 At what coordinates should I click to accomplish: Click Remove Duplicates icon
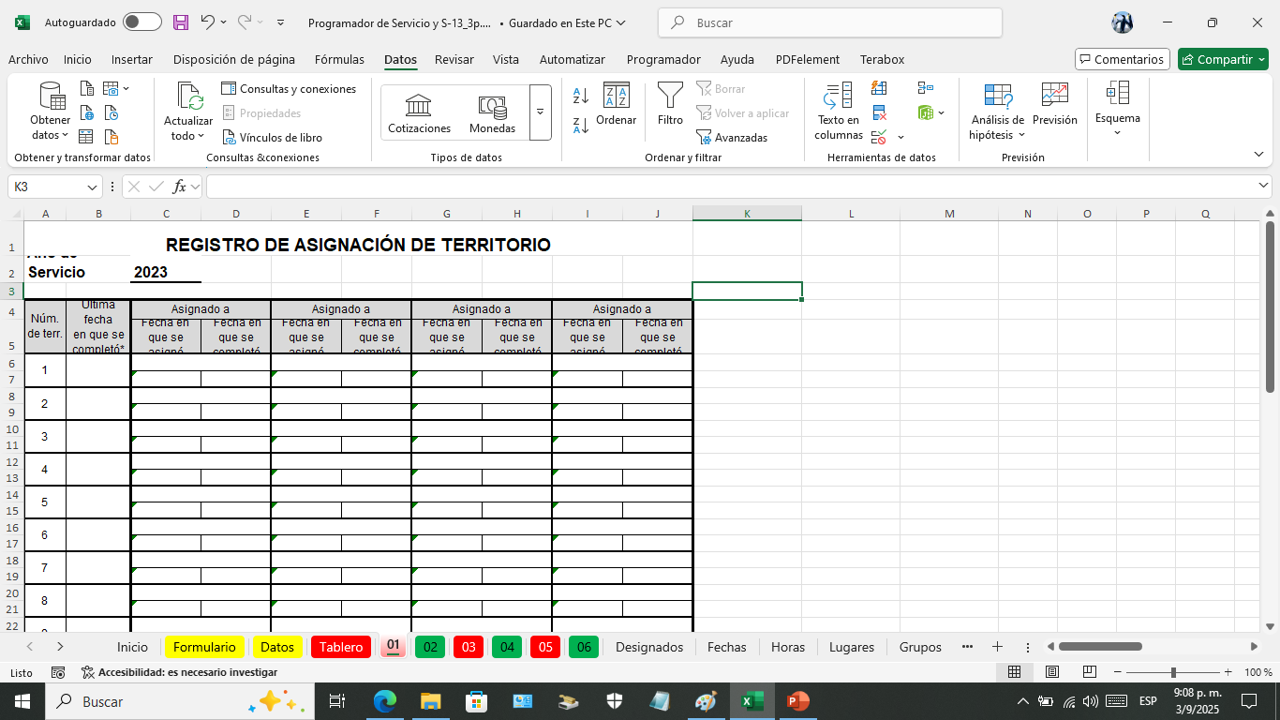[x=879, y=113]
